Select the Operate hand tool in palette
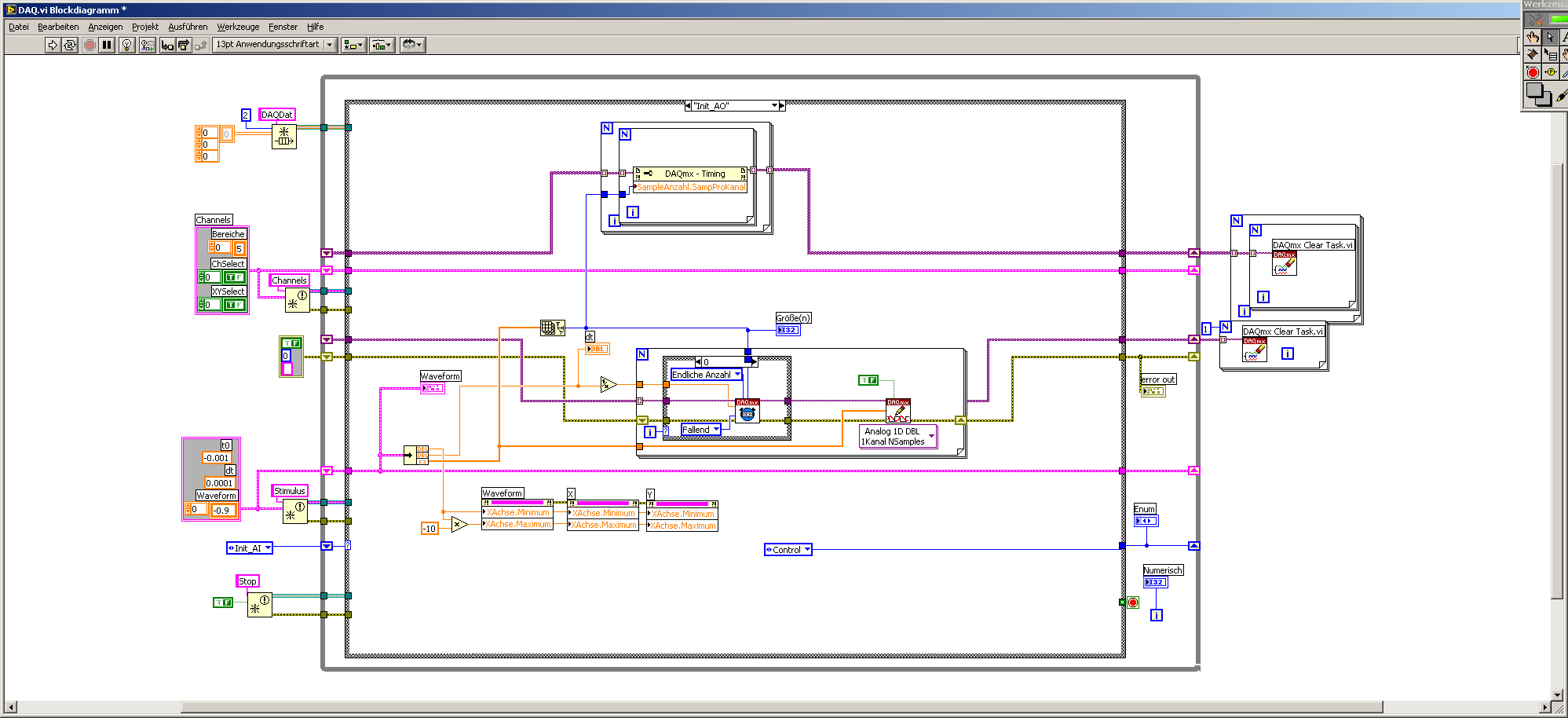This screenshot has width=1568, height=718. (1533, 37)
